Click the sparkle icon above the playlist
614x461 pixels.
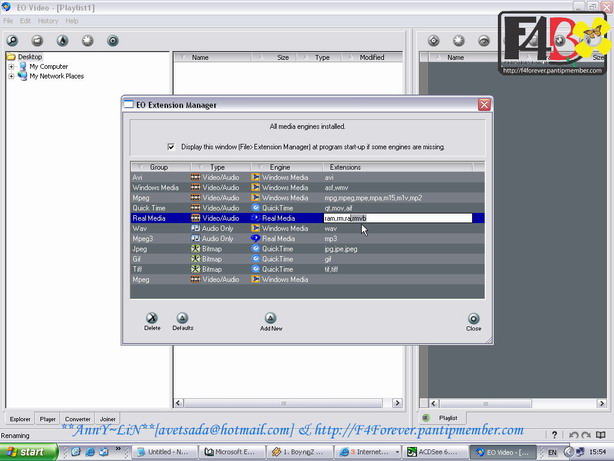pyautogui.click(x=459, y=40)
